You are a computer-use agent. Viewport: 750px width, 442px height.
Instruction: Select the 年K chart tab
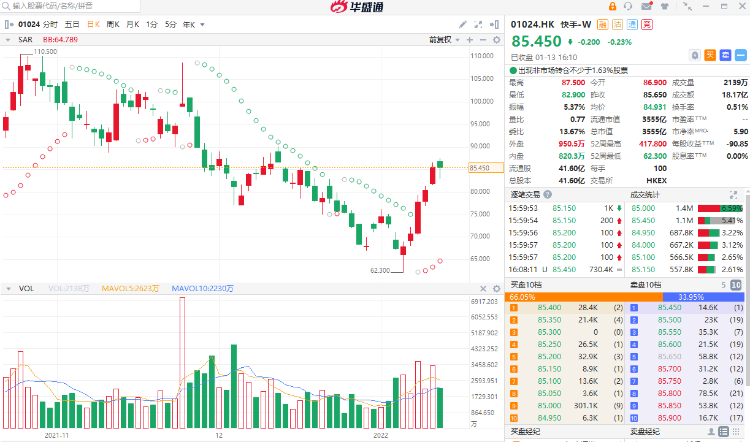189,24
